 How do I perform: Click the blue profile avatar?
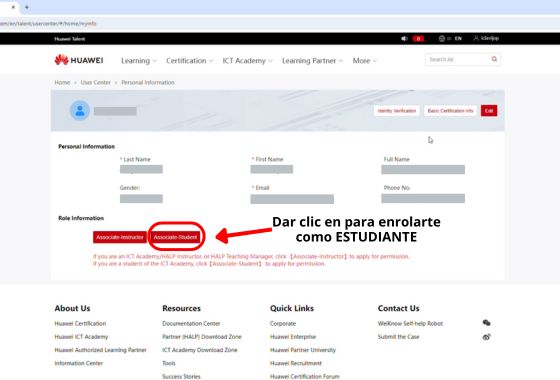tap(80, 111)
